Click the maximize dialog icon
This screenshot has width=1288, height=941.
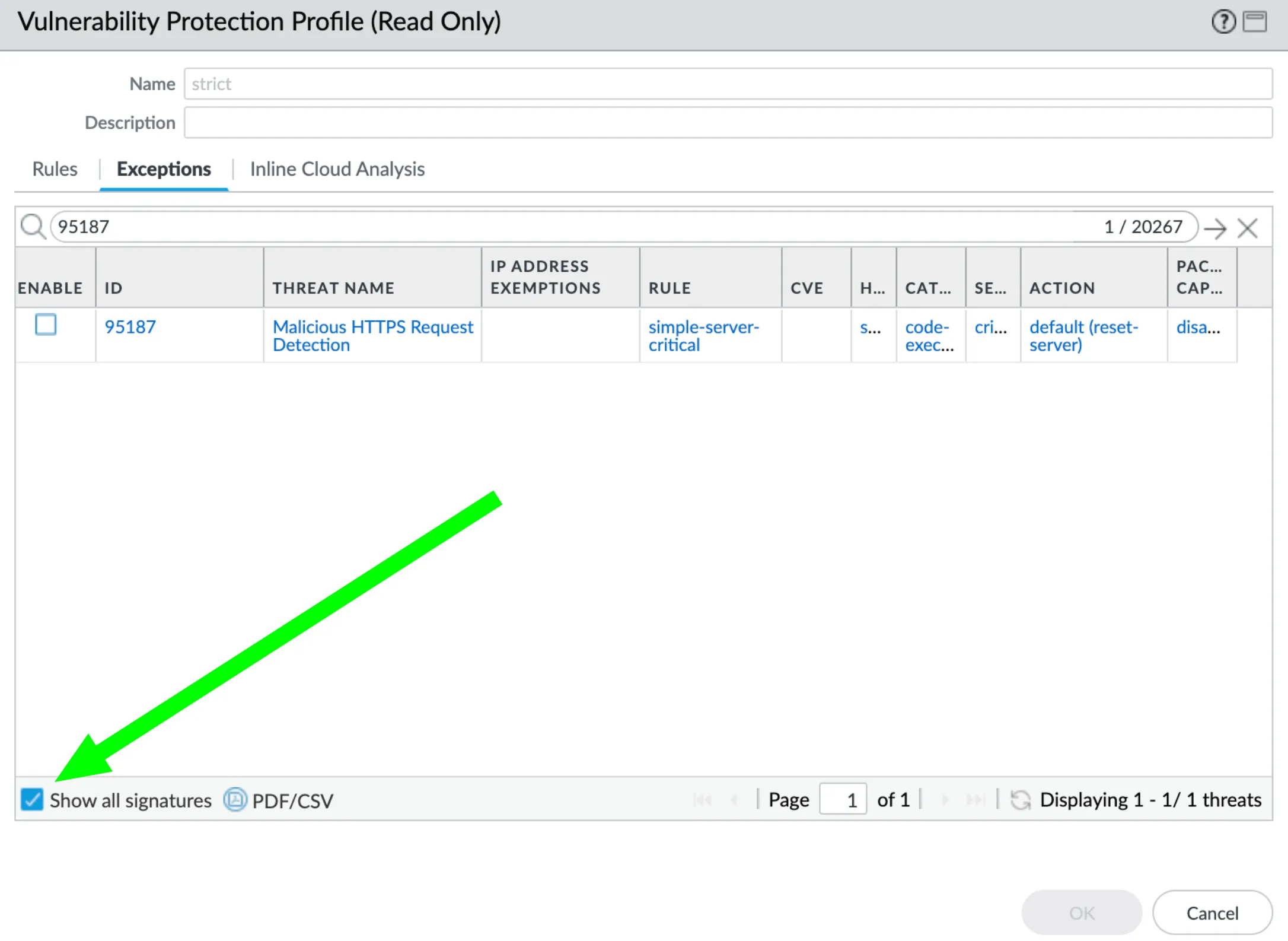(1255, 23)
